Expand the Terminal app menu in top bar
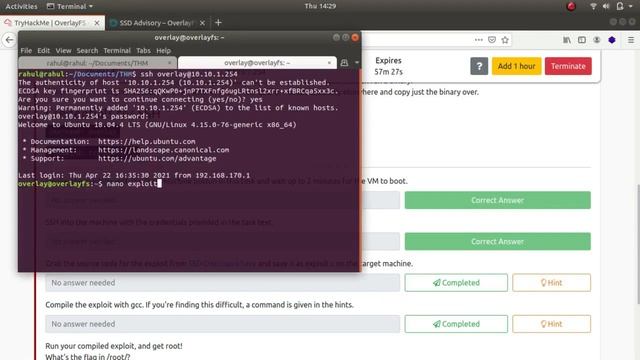640x360 pixels. (x=70, y=6)
